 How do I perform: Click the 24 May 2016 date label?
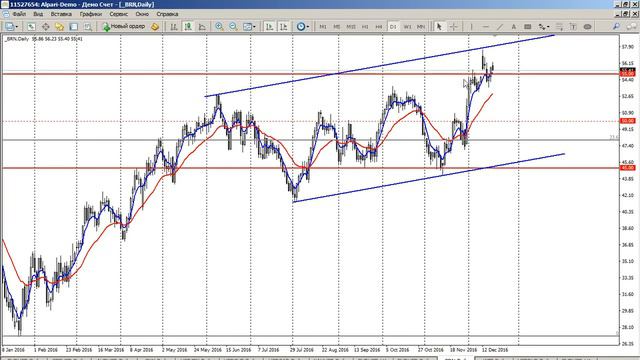coord(208,350)
